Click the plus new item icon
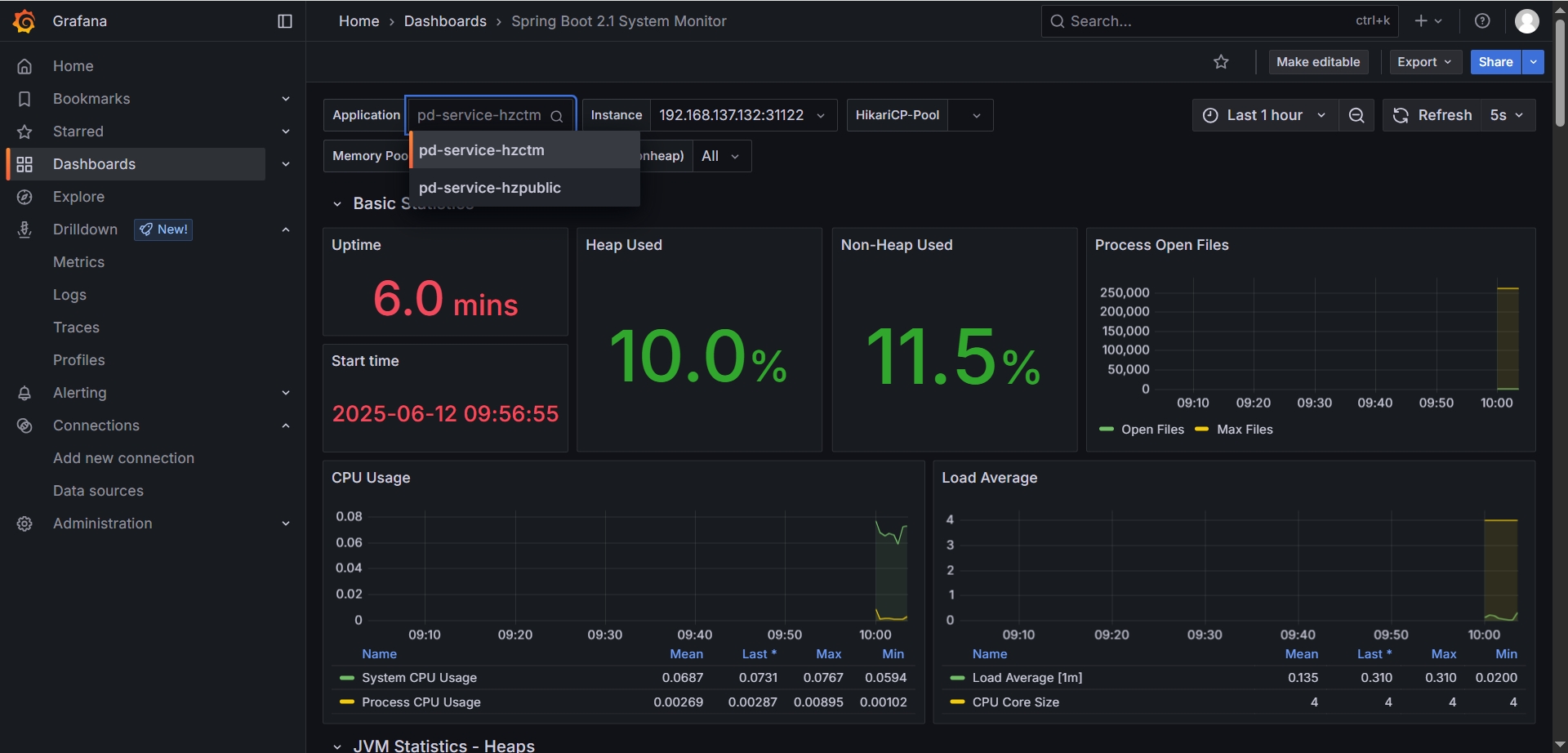This screenshot has height=753, width=1568. tap(1422, 21)
